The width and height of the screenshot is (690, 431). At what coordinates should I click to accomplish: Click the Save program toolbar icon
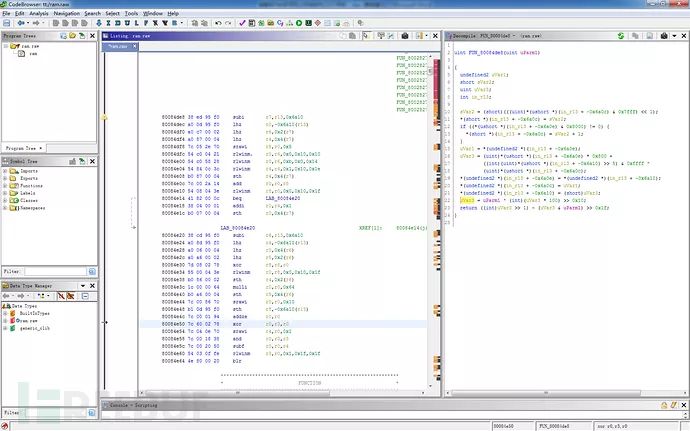point(6,23)
